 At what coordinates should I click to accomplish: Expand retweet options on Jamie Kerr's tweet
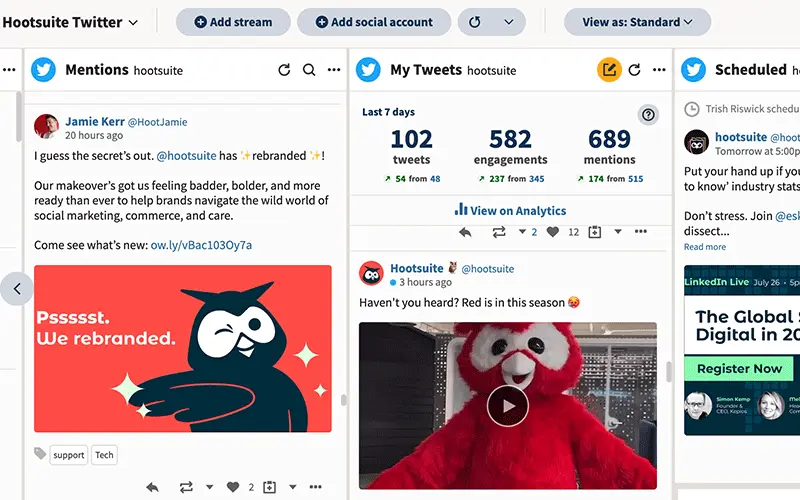[209, 487]
